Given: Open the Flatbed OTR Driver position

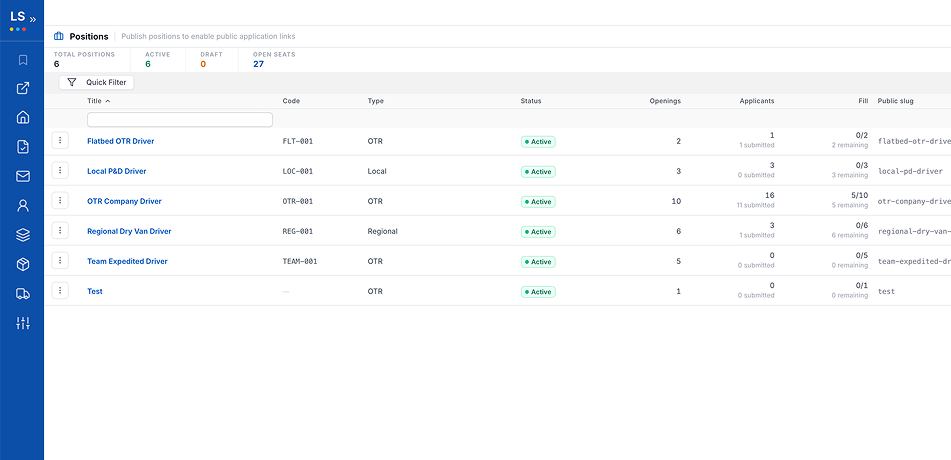Looking at the screenshot, I should [121, 141].
